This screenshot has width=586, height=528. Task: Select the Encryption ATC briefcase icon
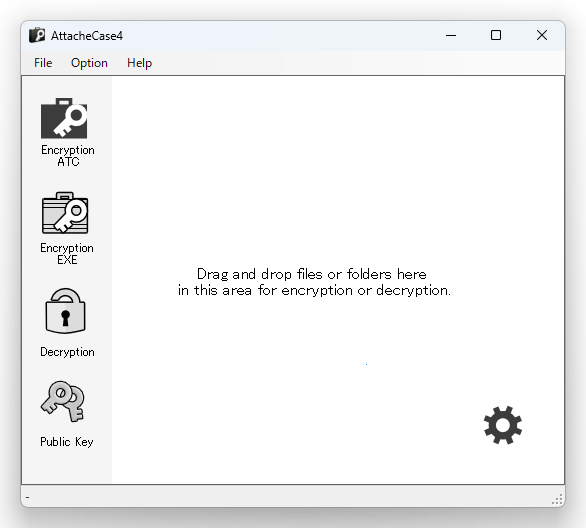(x=64, y=118)
